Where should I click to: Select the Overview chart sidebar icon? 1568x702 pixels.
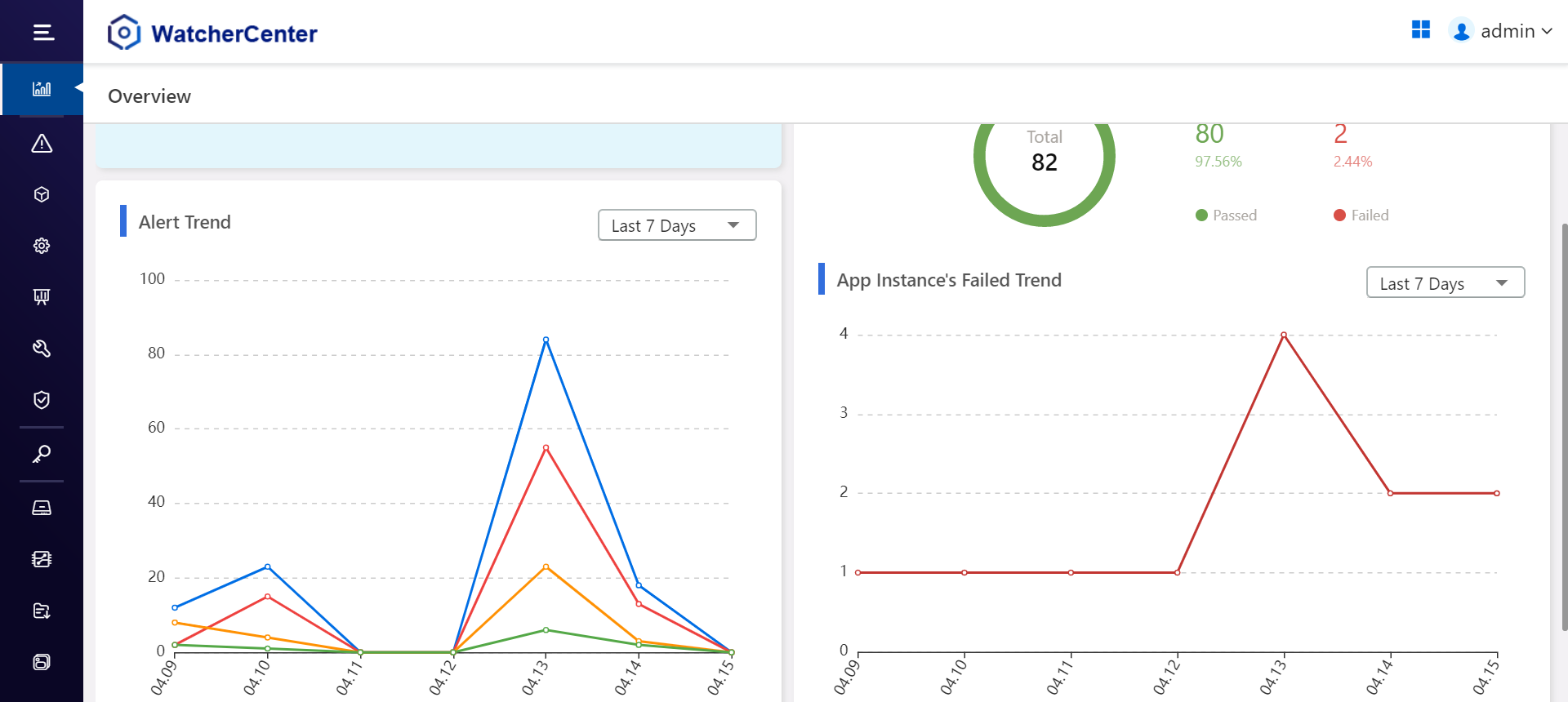pos(42,88)
